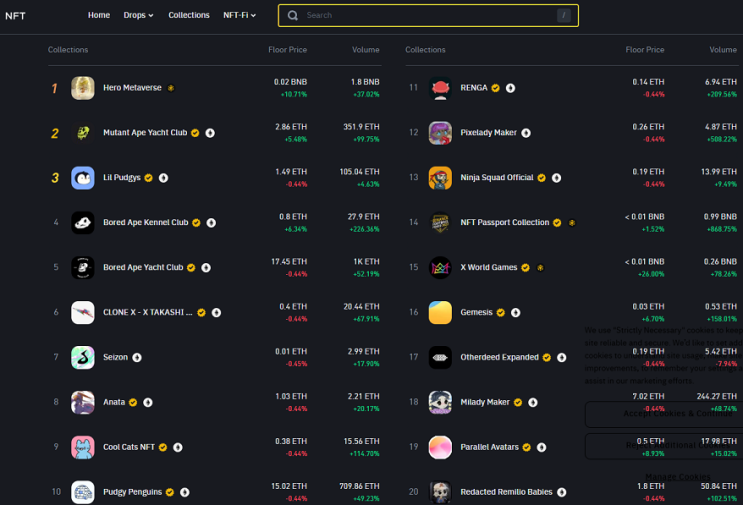Open Hero Metaverse collection thumbnail
The width and height of the screenshot is (743, 505).
point(82,88)
